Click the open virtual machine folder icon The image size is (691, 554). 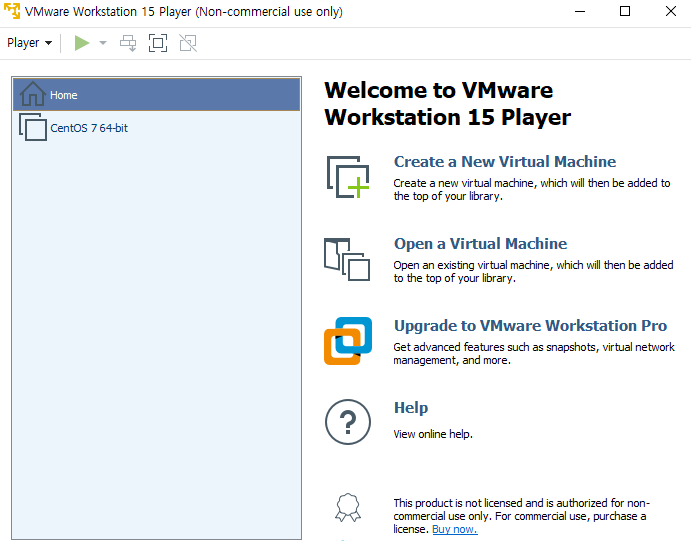[347, 259]
